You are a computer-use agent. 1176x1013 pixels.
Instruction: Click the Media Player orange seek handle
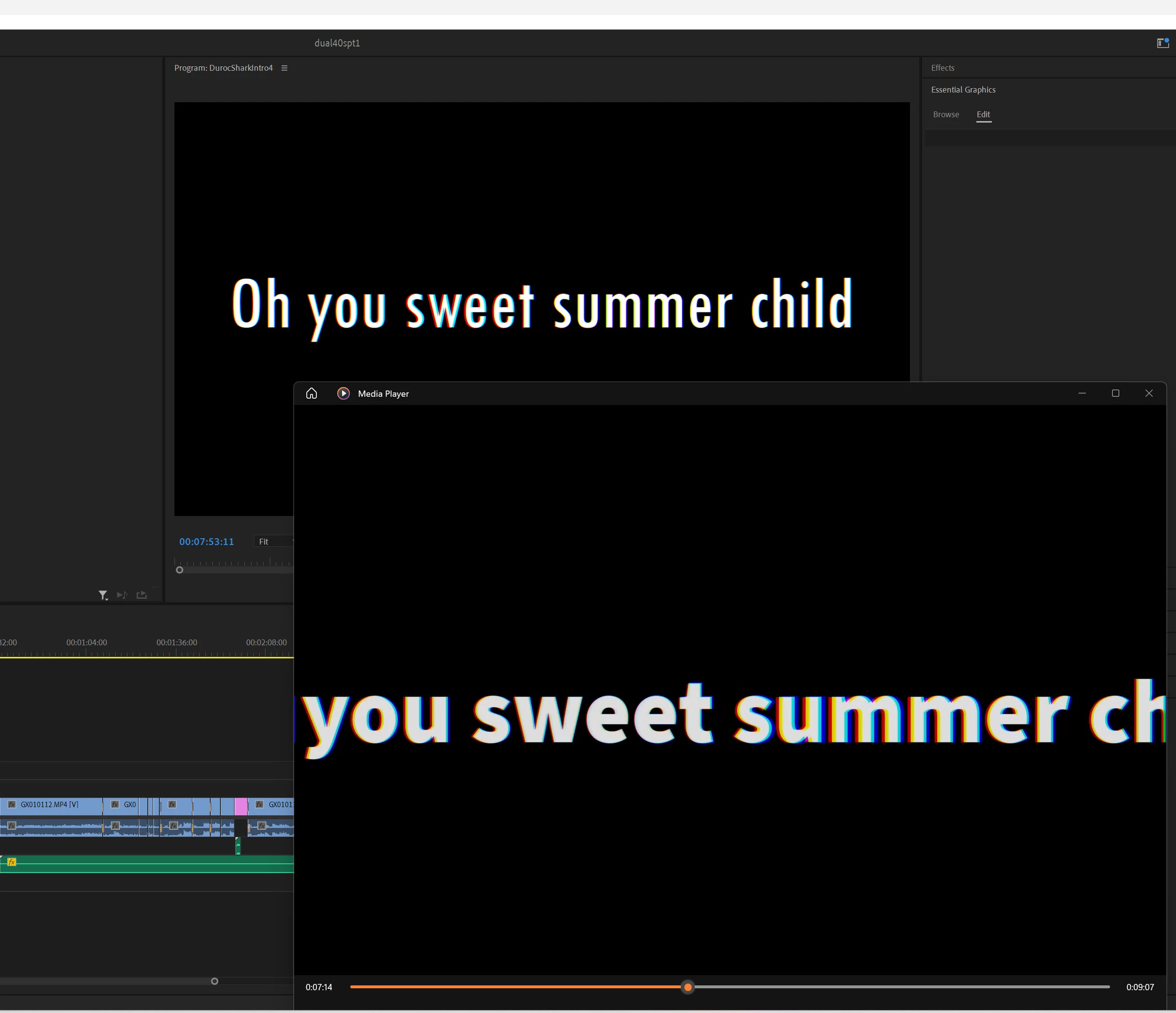(x=687, y=987)
